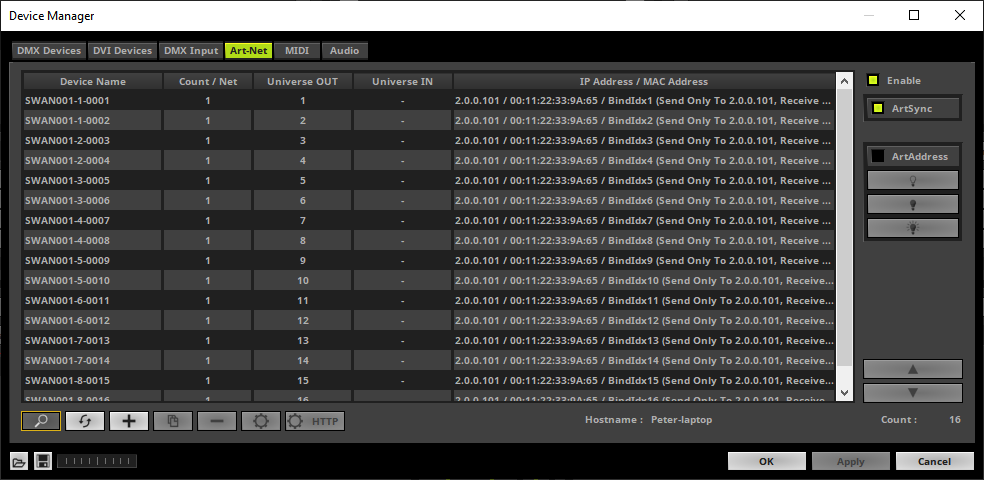984x480 pixels.
Task: Switch to the DMX Devices tab
Action: (49, 51)
